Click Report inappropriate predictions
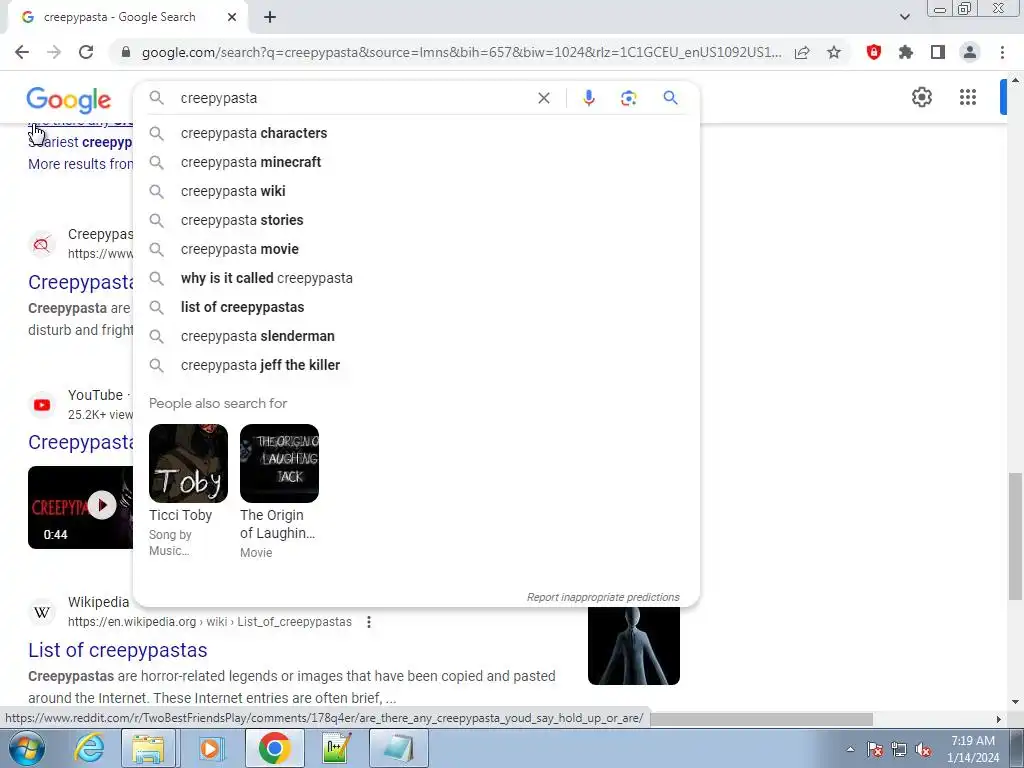Screen dimensions: 1024x768 coord(603,597)
